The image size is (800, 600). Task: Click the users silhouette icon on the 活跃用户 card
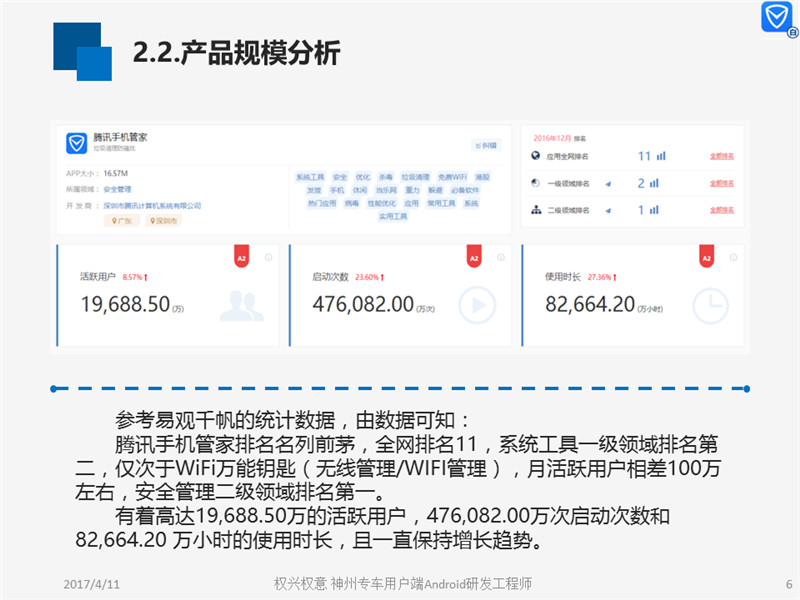242,306
